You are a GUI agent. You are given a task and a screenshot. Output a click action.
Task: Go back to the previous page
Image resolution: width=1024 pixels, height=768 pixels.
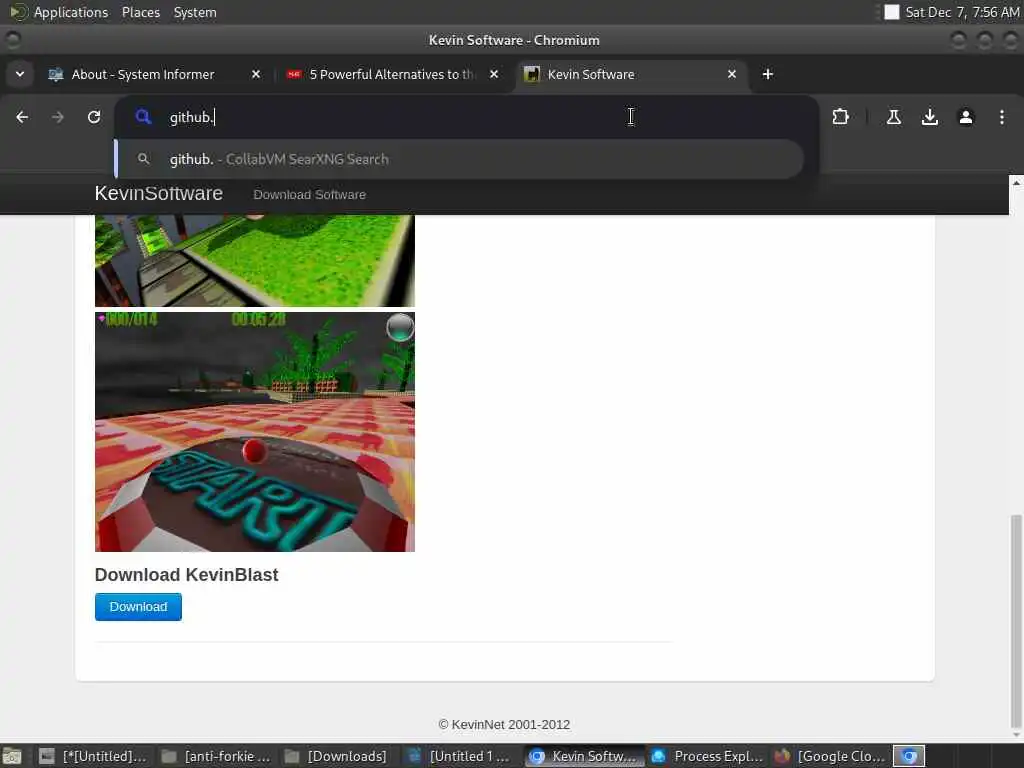[22, 117]
